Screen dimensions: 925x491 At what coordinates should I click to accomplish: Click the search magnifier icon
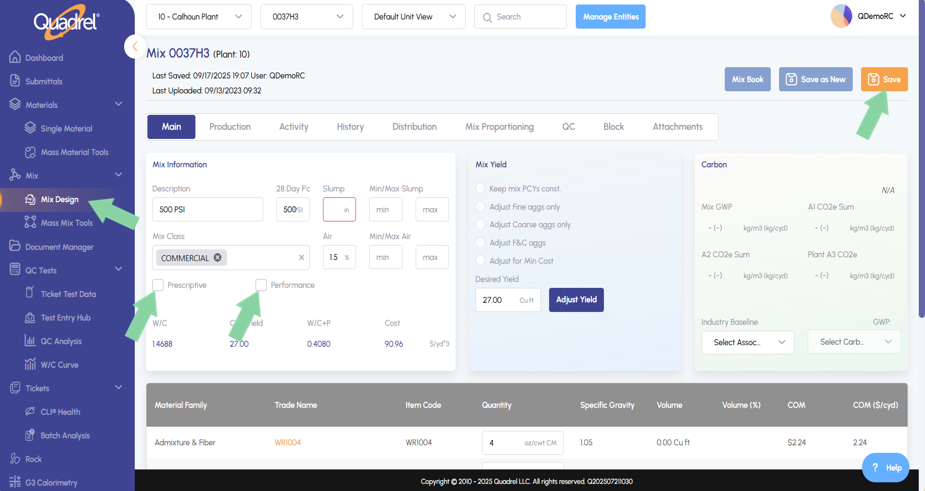click(487, 17)
